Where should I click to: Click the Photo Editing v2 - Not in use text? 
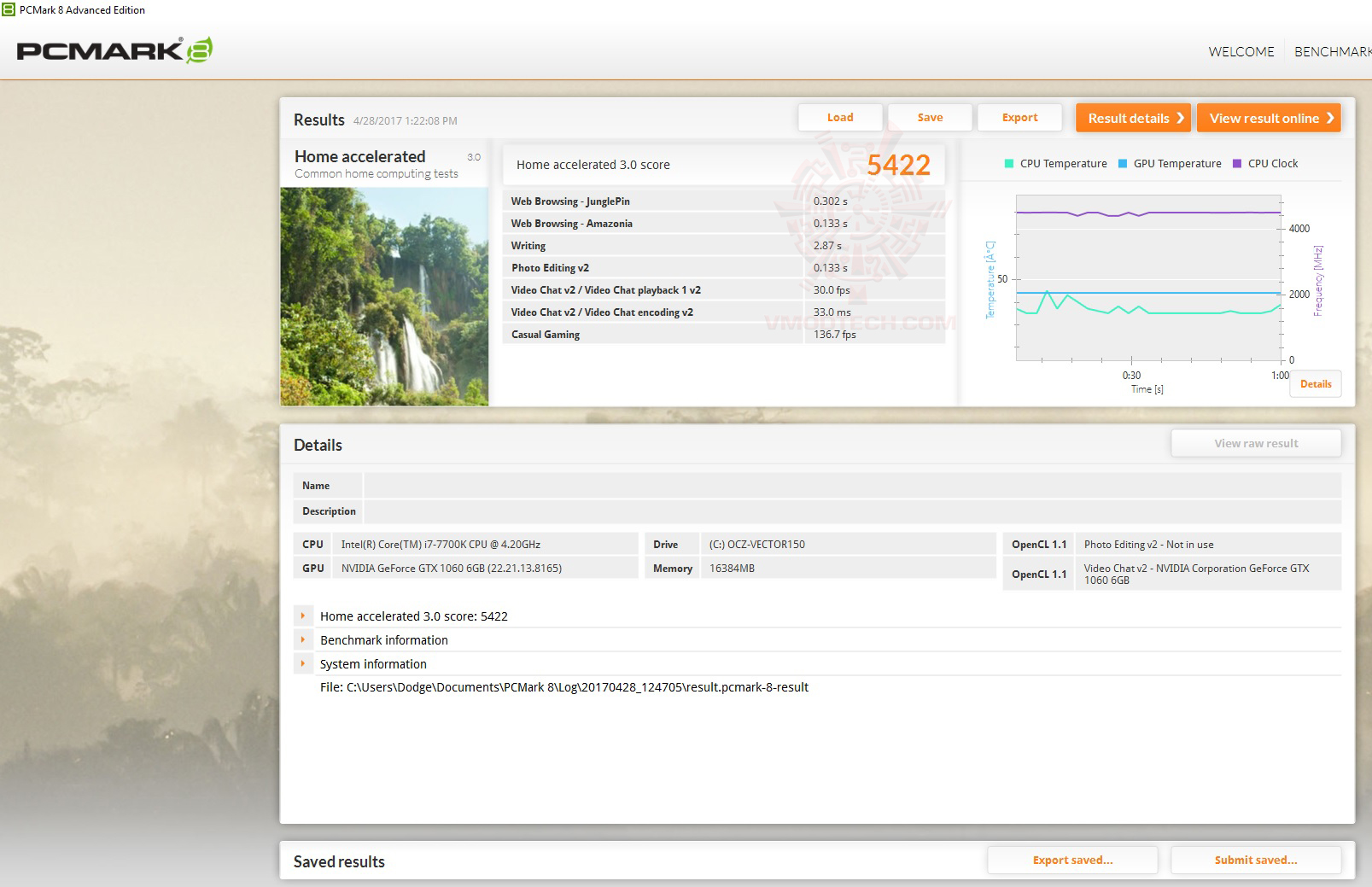coord(1148,545)
